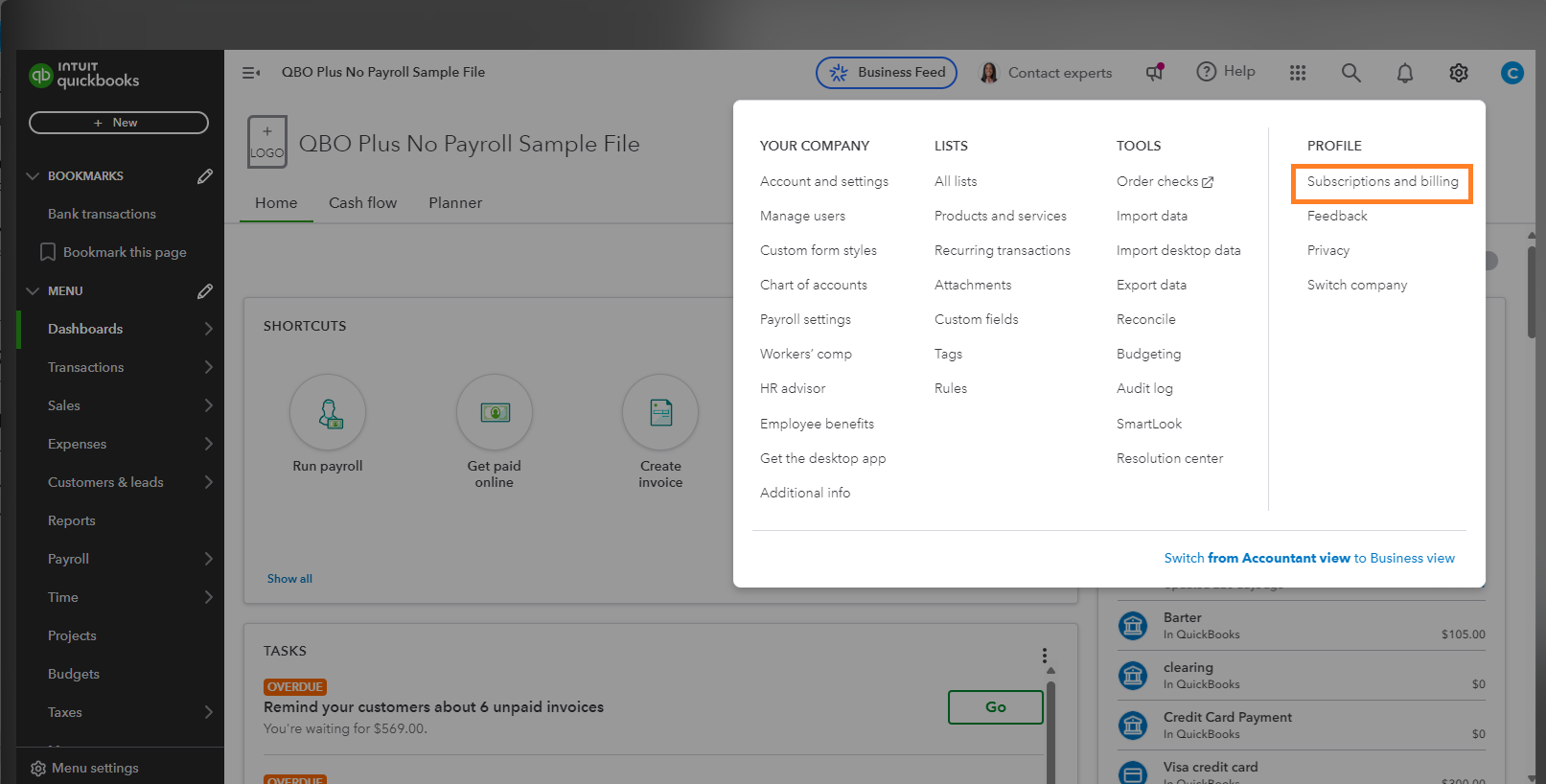Click the settings gear icon
The image size is (1546, 784).
click(1459, 73)
